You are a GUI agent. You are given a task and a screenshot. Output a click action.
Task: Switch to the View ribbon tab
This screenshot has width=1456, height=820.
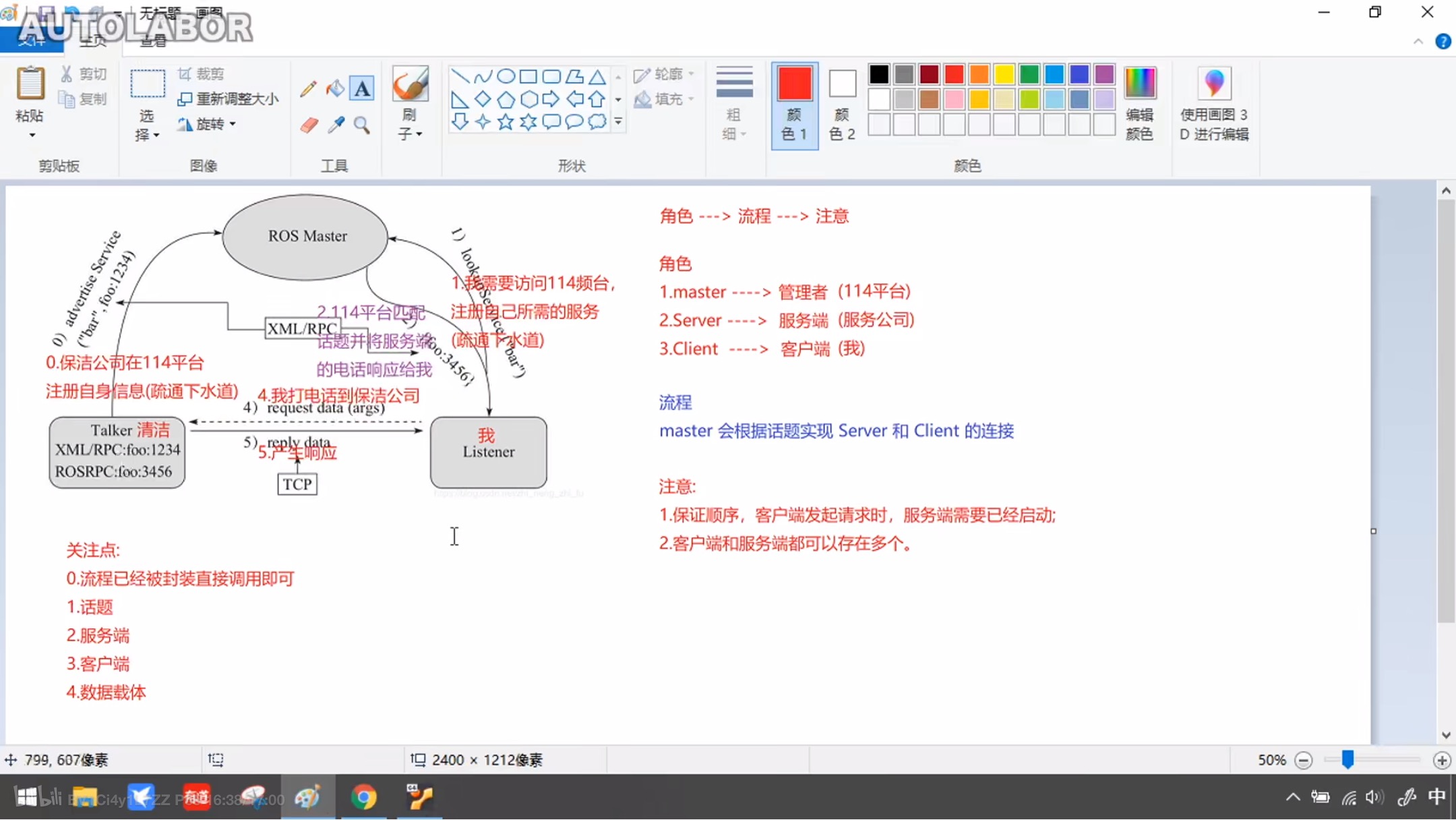pyautogui.click(x=153, y=41)
